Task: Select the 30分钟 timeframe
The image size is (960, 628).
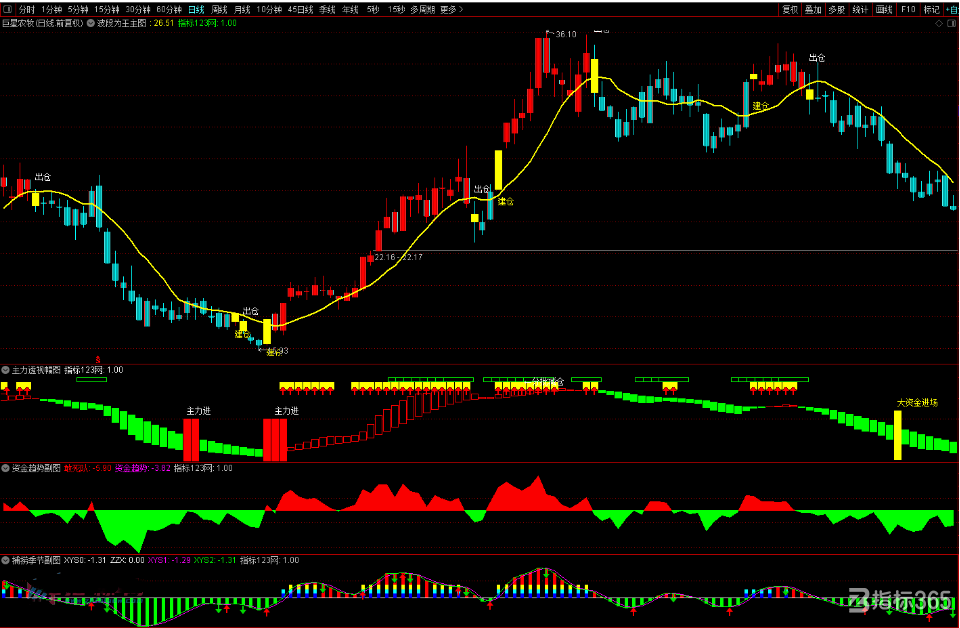Action: click(x=138, y=9)
